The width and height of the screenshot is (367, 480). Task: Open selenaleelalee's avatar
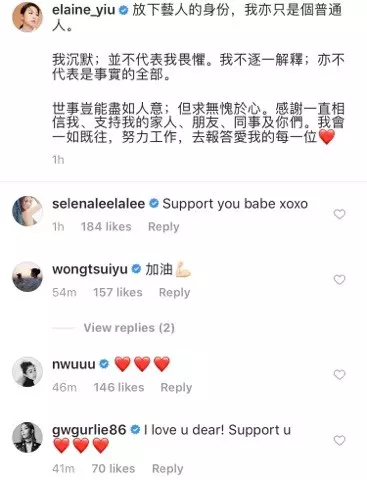pyautogui.click(x=27, y=211)
